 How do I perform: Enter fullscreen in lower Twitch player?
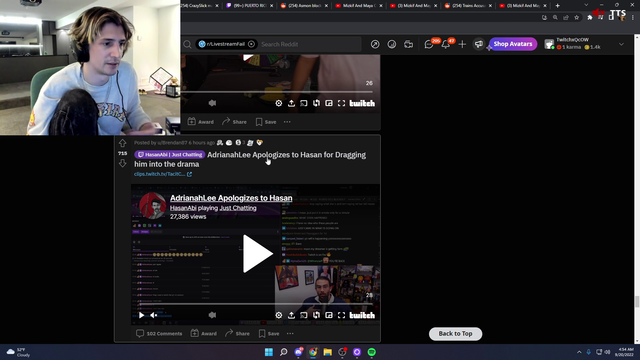(342, 315)
